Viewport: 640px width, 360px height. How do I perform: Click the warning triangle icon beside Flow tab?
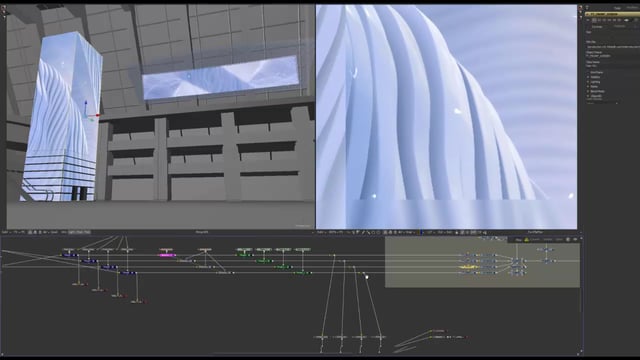click(x=527, y=240)
